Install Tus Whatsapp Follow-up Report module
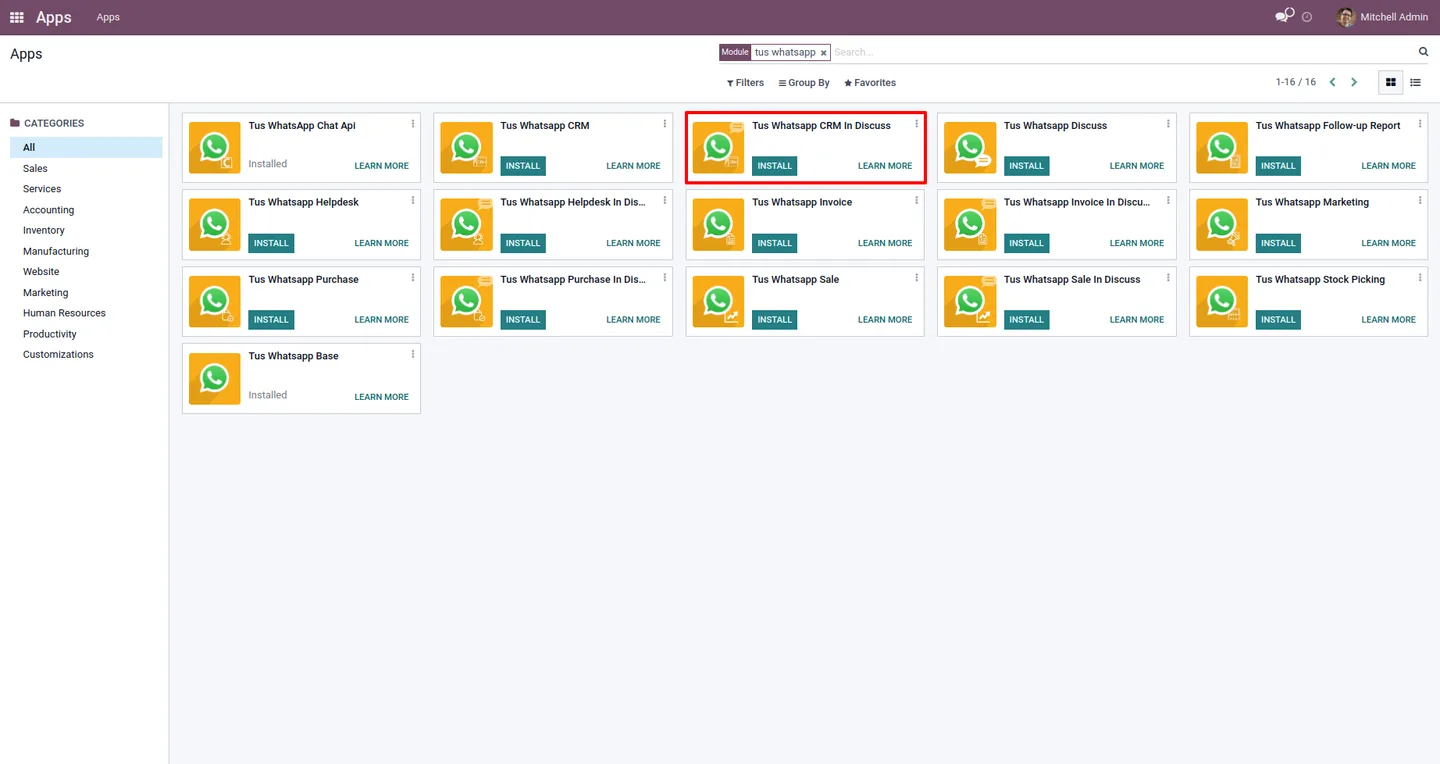The width and height of the screenshot is (1440, 764). click(x=1278, y=166)
